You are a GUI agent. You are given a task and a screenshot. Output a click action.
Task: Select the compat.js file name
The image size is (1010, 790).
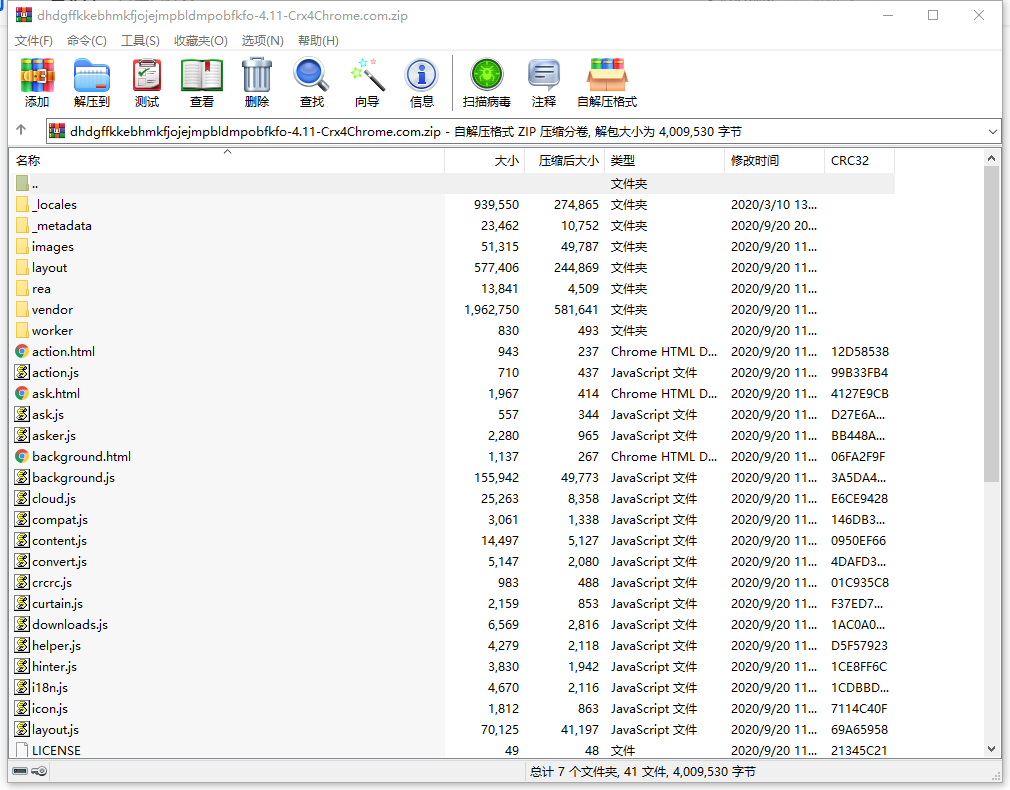point(60,519)
